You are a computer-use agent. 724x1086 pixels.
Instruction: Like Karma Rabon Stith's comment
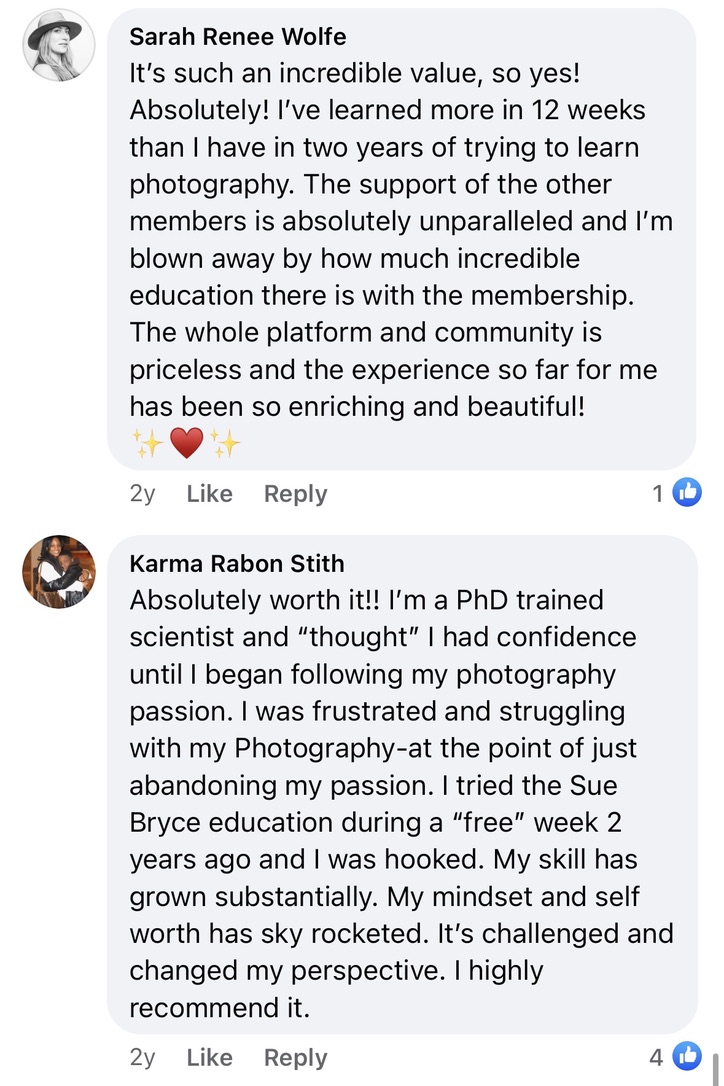[209, 1057]
